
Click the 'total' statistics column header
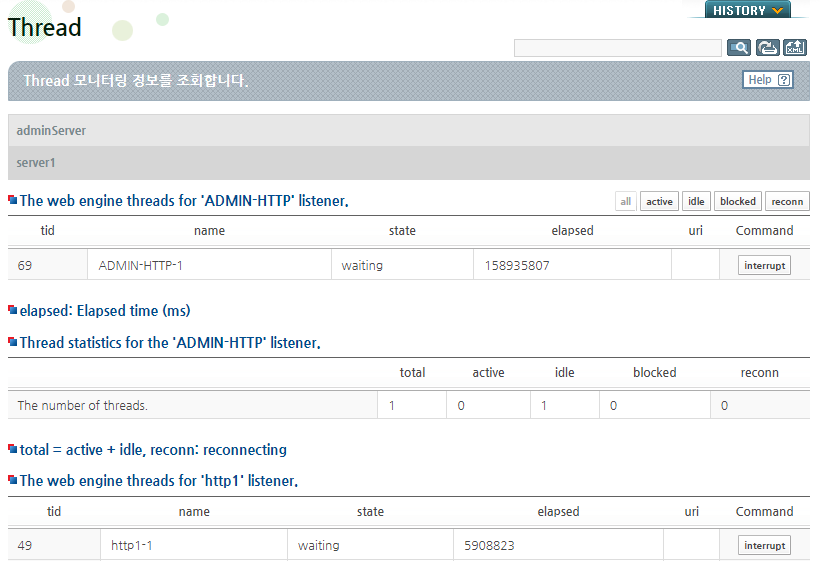pos(412,373)
